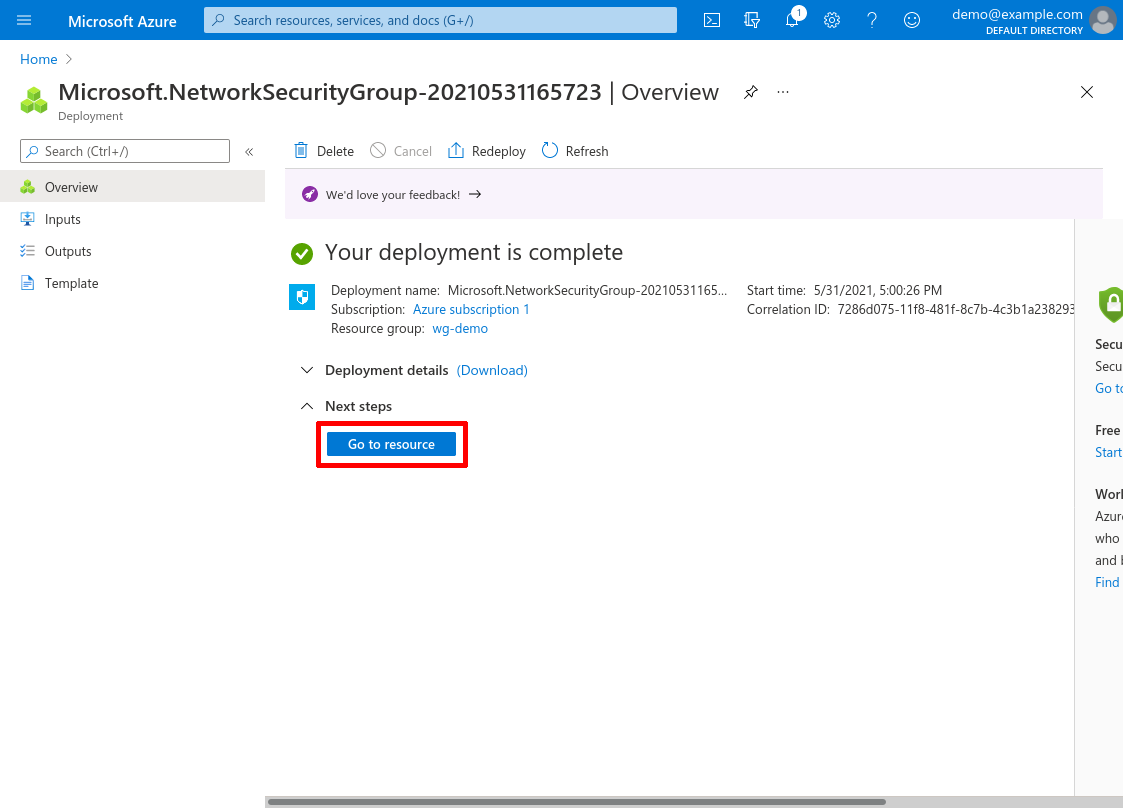This screenshot has width=1123, height=808.
Task: Focus the global search resources box
Action: click(440, 20)
